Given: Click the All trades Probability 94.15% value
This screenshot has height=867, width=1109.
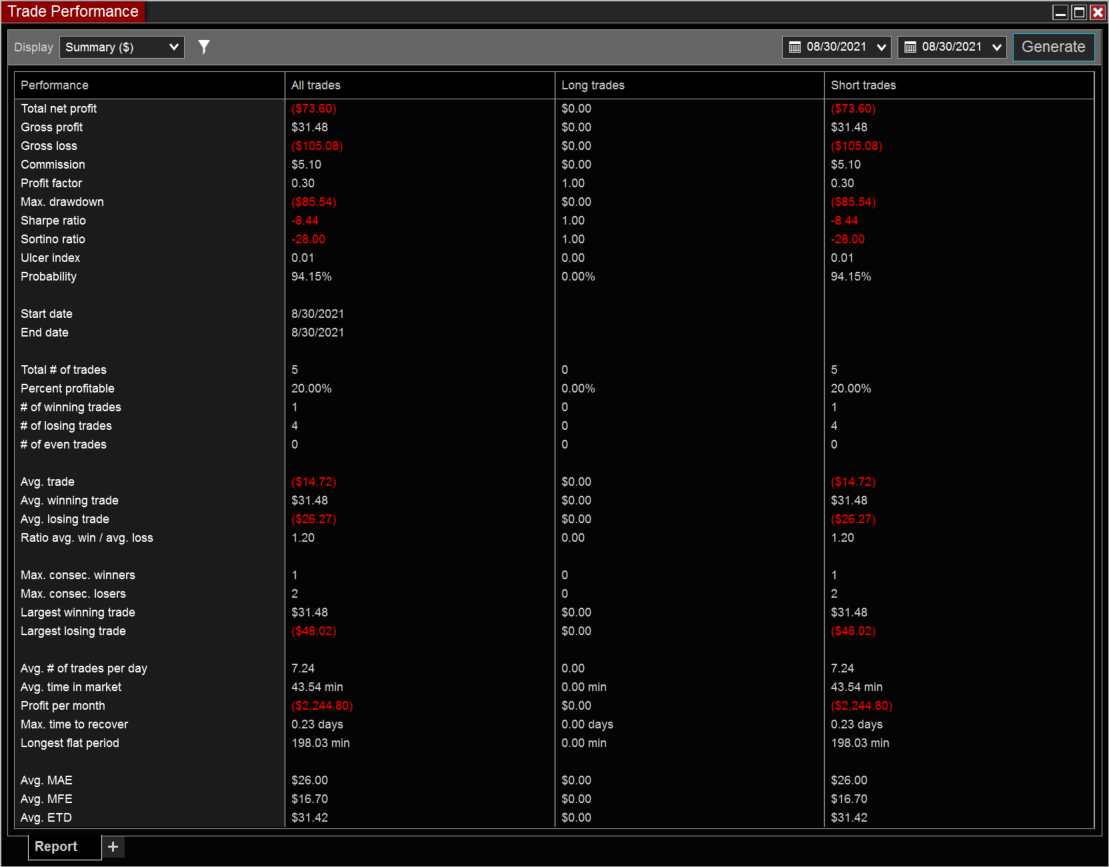Looking at the screenshot, I should pos(311,277).
